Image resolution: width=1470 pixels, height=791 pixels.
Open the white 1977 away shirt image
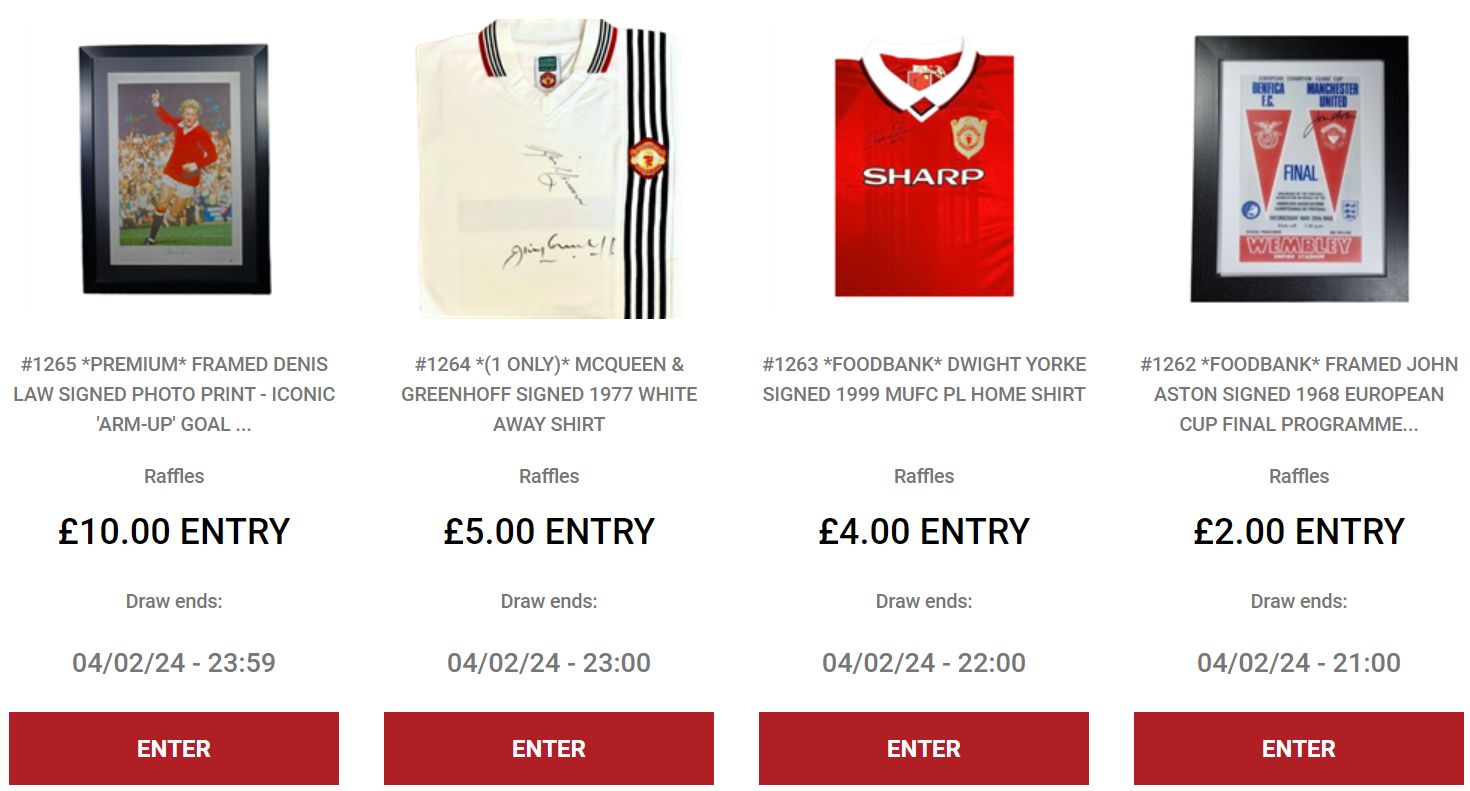pyautogui.click(x=549, y=168)
